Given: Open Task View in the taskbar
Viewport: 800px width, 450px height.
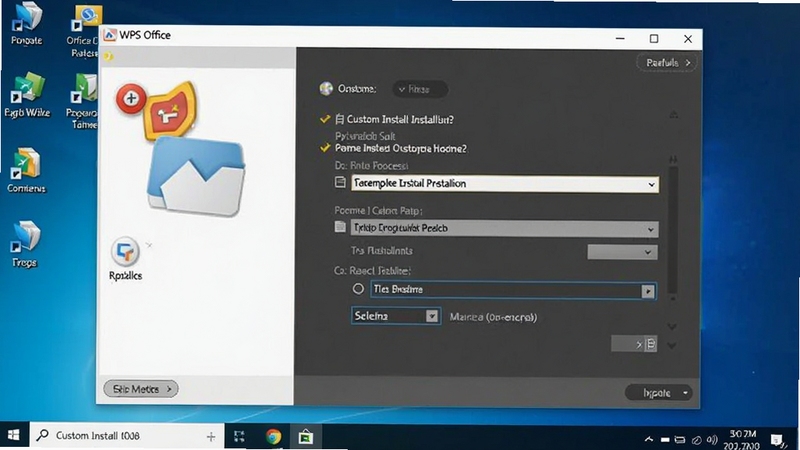Looking at the screenshot, I should coord(239,436).
